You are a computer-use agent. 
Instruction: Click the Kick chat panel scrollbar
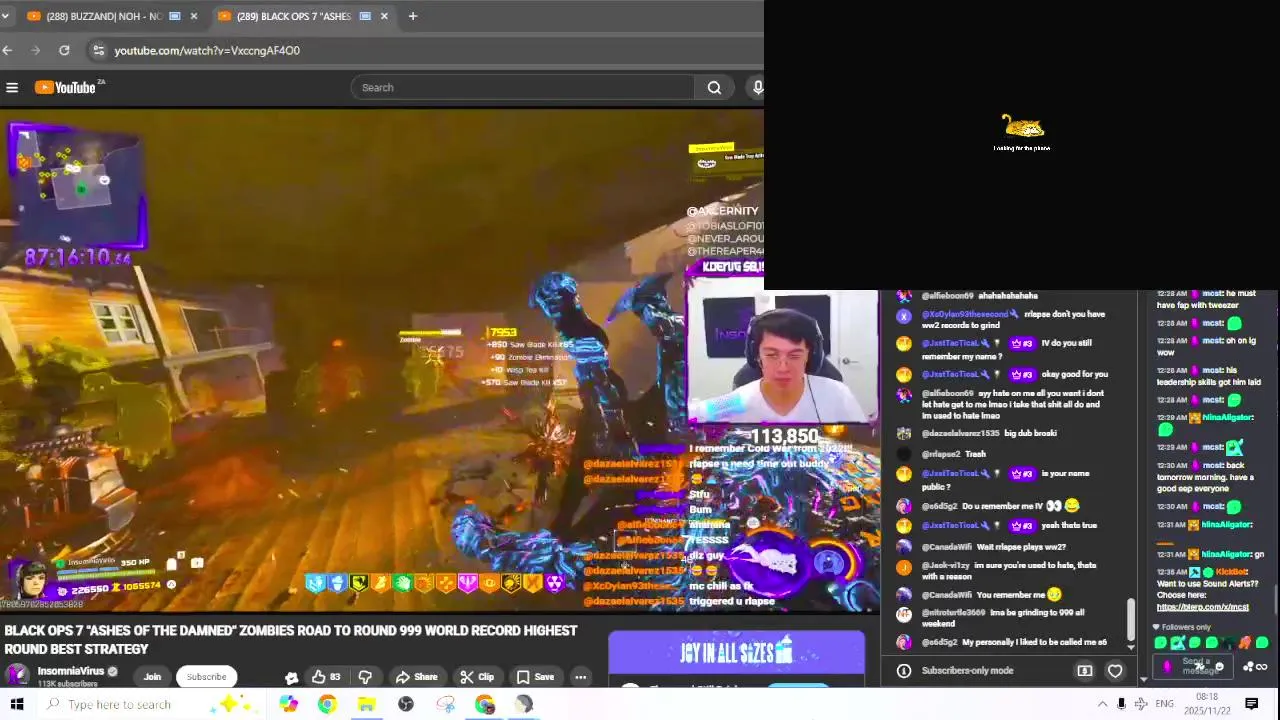pyautogui.click(x=1275, y=600)
